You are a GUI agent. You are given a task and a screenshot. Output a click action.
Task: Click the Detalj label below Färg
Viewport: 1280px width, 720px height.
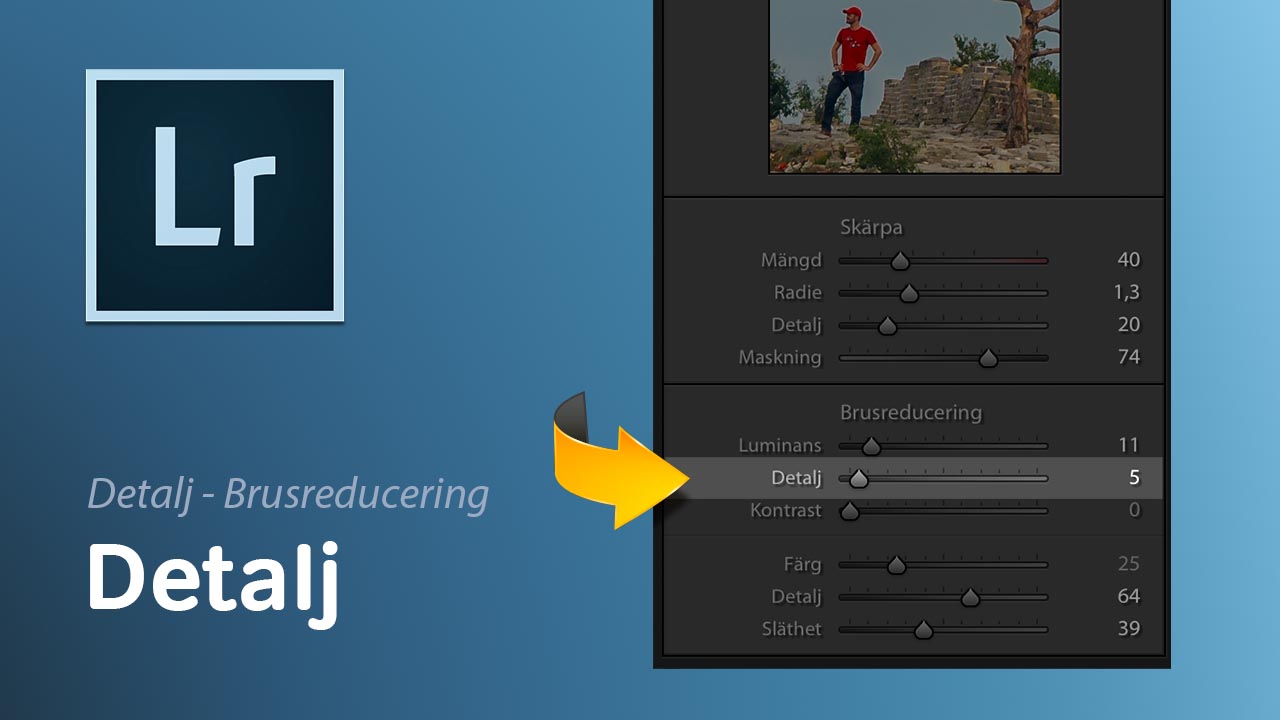[796, 597]
